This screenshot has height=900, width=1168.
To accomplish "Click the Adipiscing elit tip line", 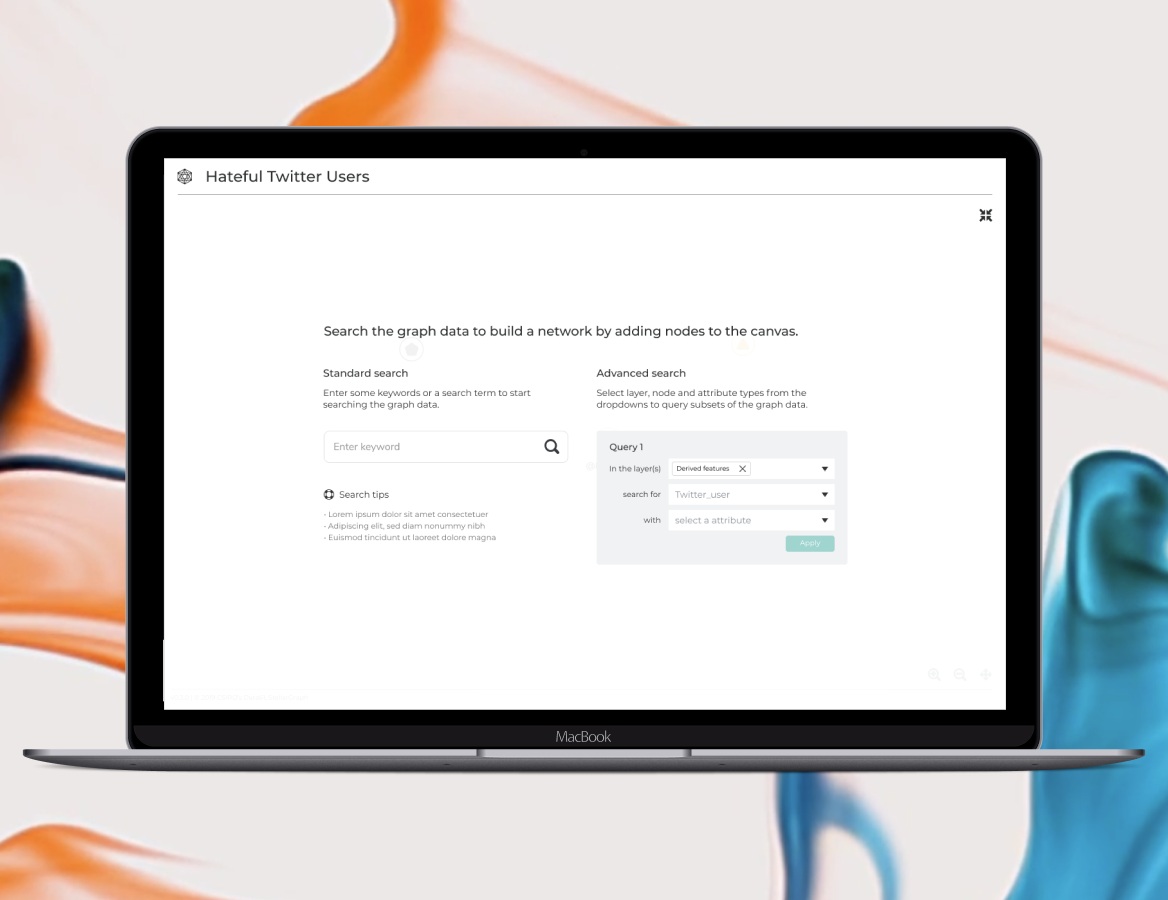I will tap(404, 526).
